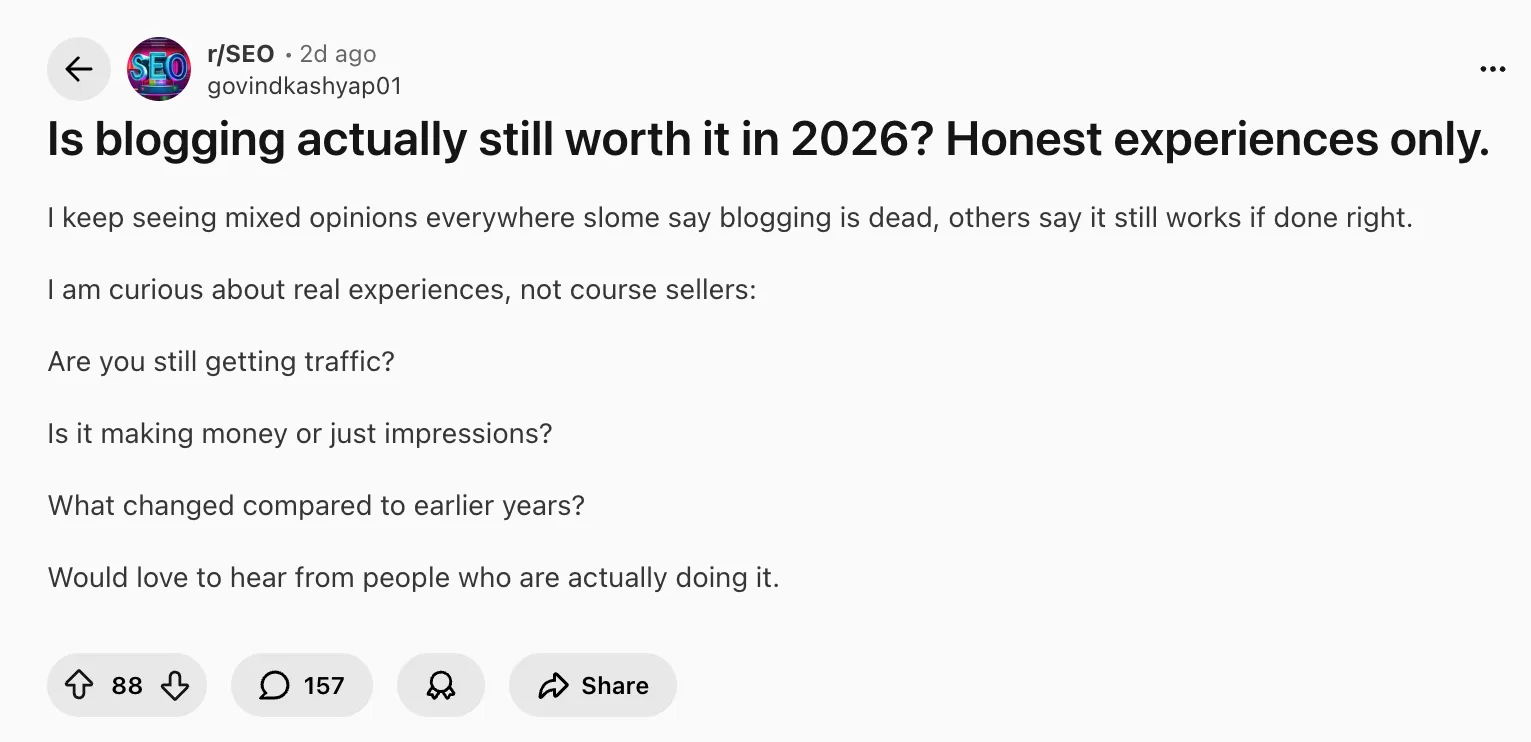
Task: Click the back arrow button
Action: (78, 69)
